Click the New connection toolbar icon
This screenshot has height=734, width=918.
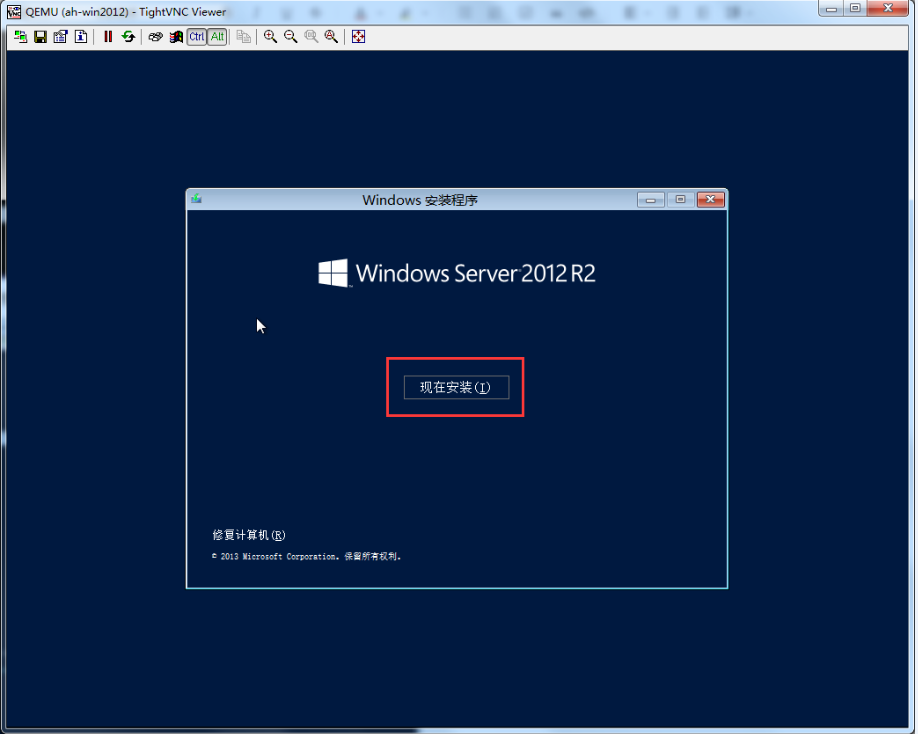[x=20, y=37]
